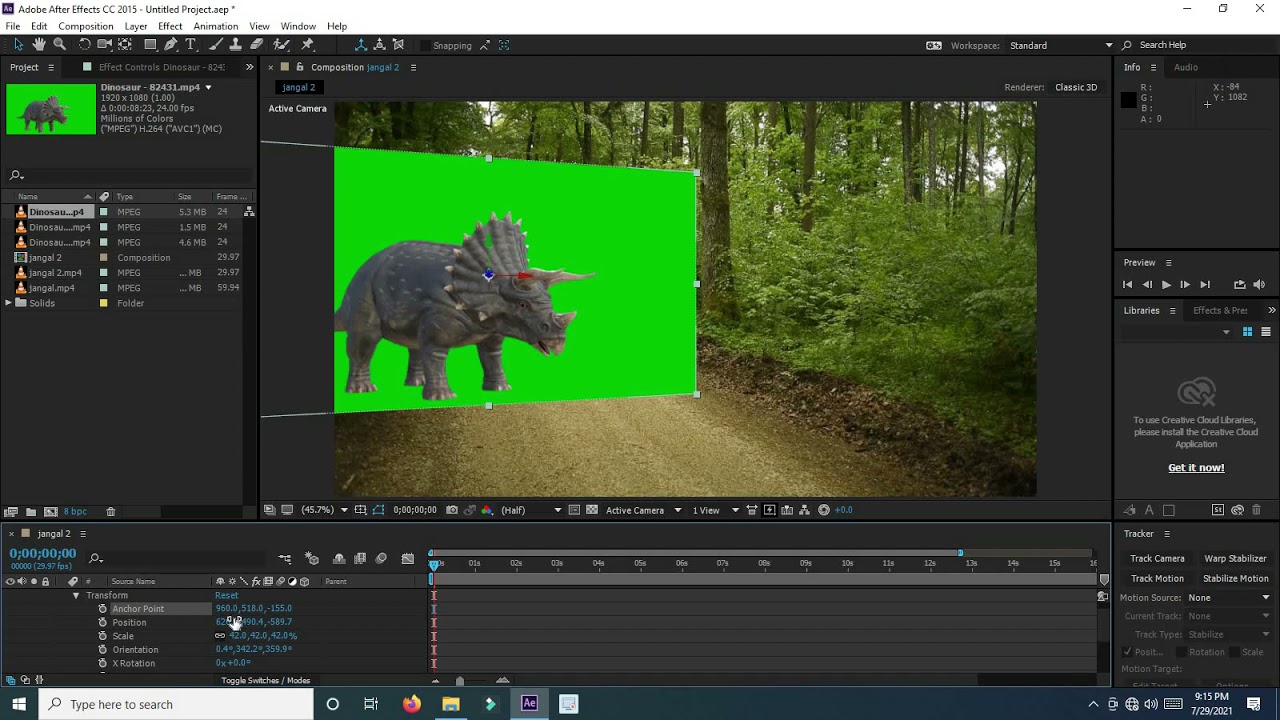The height and width of the screenshot is (720, 1280).
Task: Select the Horizontal Type tool
Action: pos(191,45)
